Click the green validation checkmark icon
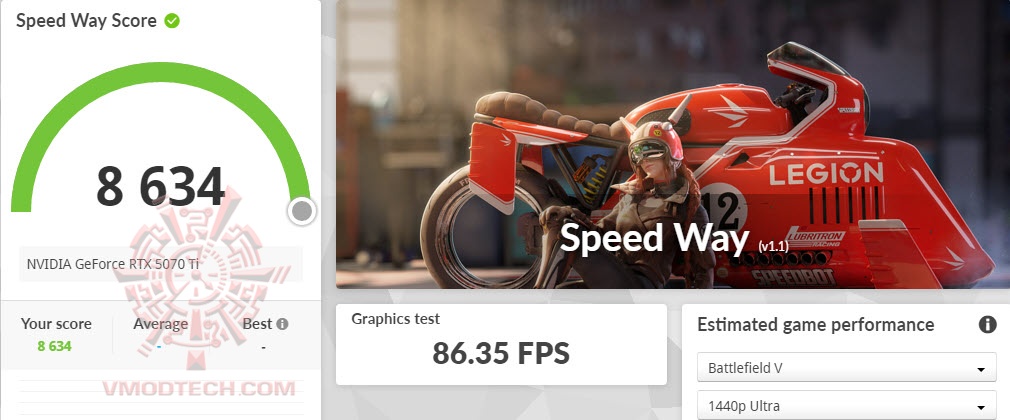1010x420 pixels. (x=172, y=21)
